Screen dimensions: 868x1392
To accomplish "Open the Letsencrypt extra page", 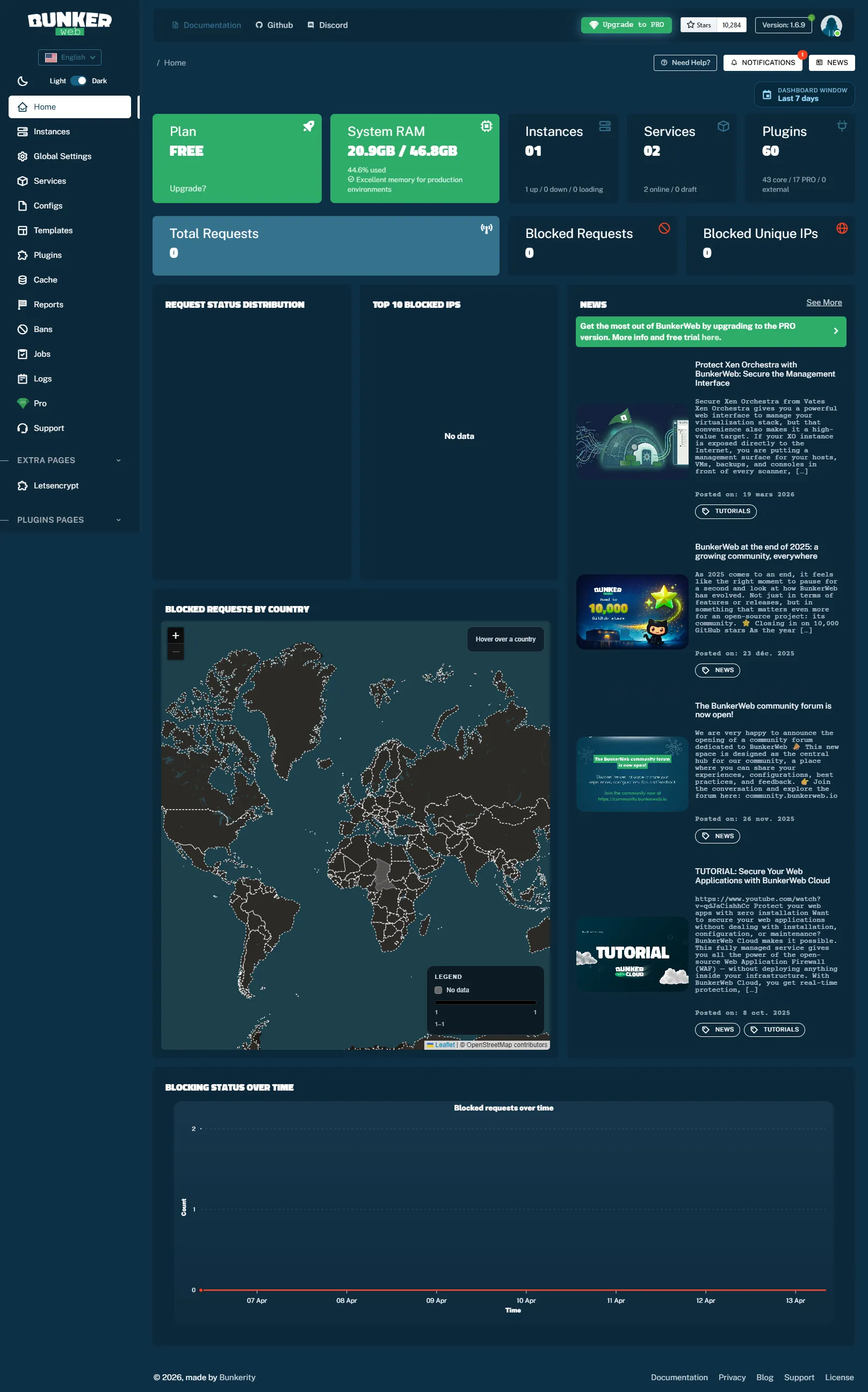I will point(56,485).
